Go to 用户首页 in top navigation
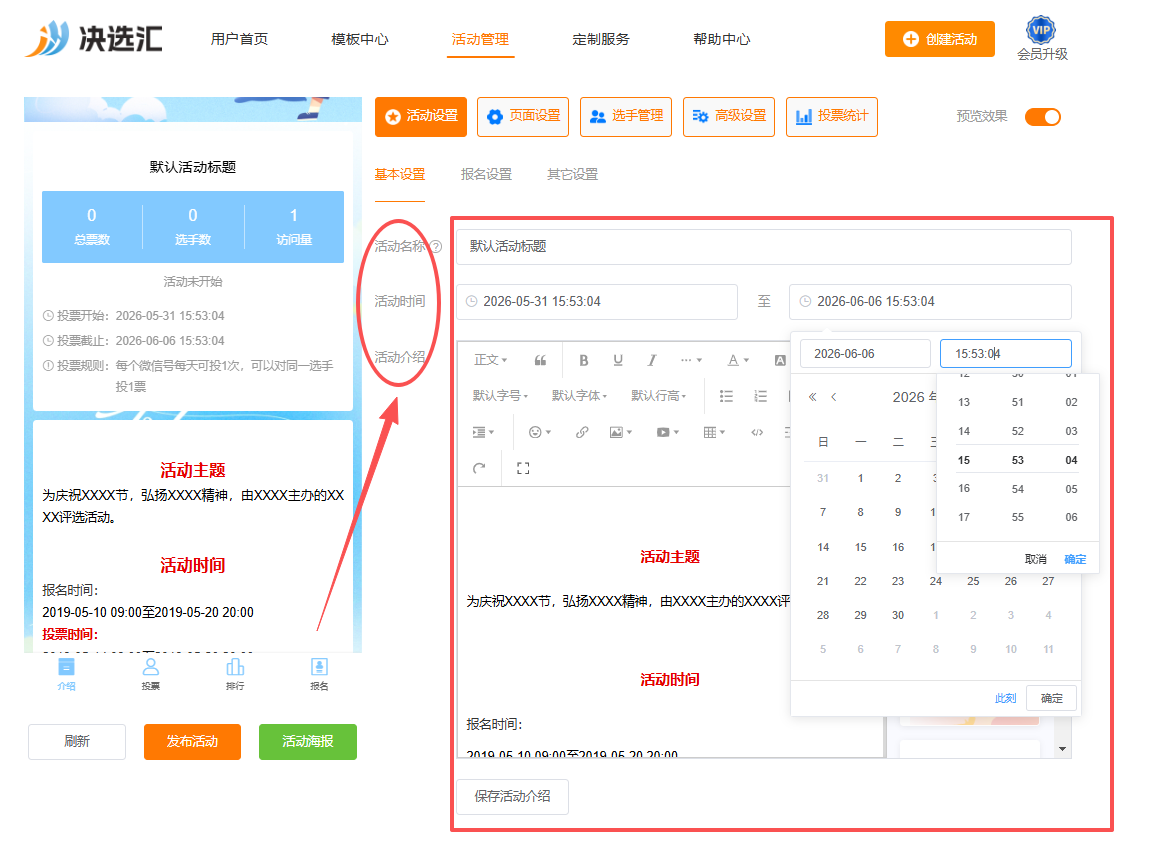 pos(239,39)
